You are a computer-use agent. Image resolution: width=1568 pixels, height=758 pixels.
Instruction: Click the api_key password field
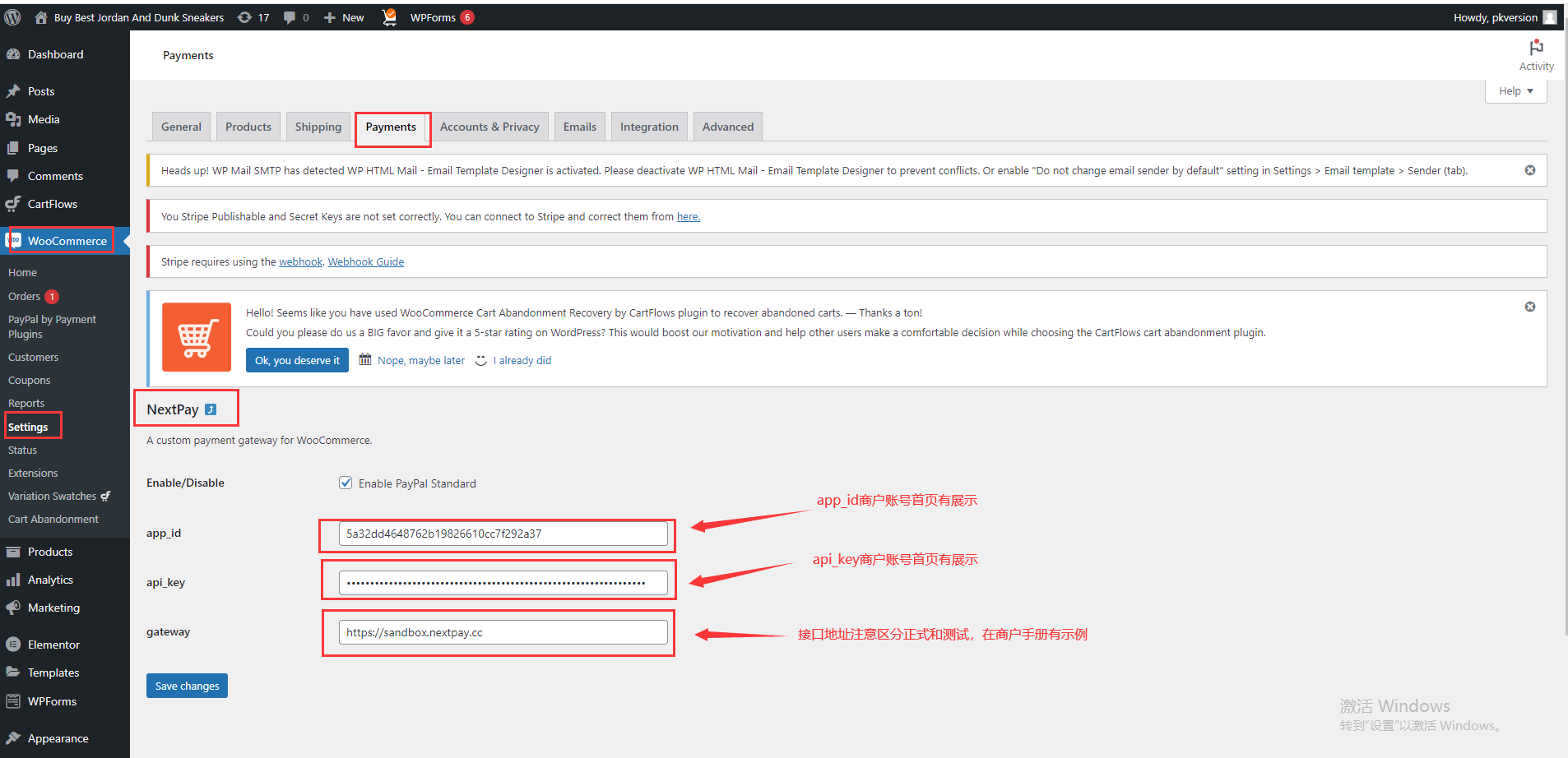[x=503, y=583]
